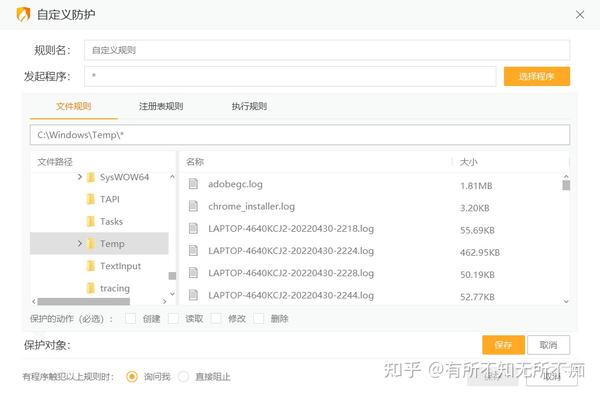The width and height of the screenshot is (600, 395).
Task: Enable the 创建 protection action checkbox
Action: click(130, 318)
